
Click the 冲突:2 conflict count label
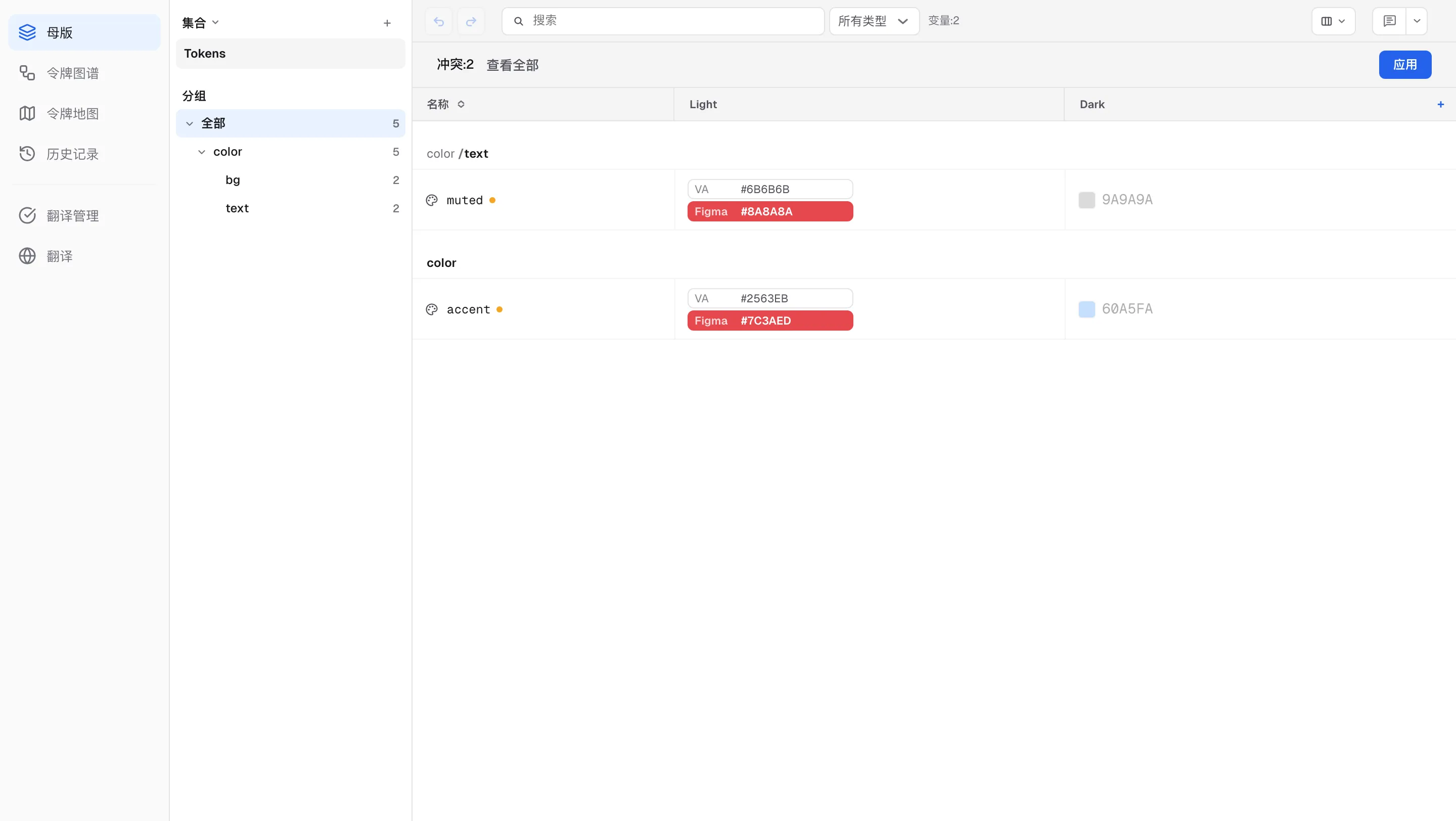(x=455, y=64)
